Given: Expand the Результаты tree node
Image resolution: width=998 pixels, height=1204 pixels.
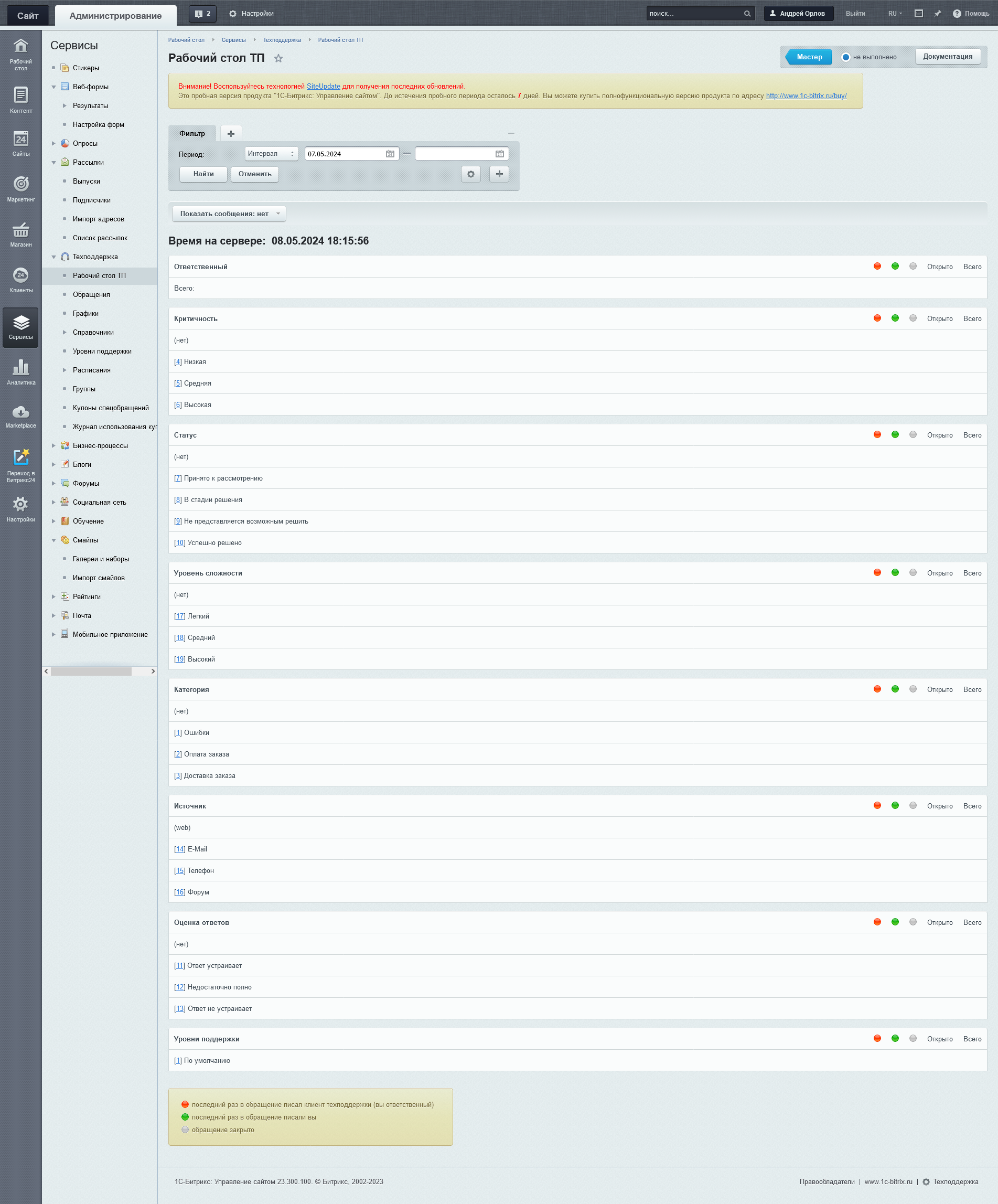Looking at the screenshot, I should [x=64, y=106].
